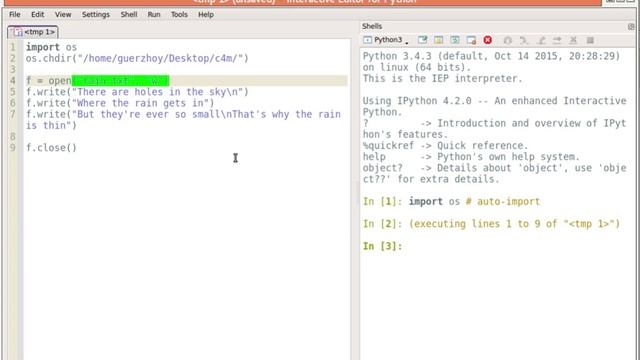This screenshot has width=640, height=360.
Task: Click the greyed-out curved-arrow debug step icon
Action: (x=524, y=40)
